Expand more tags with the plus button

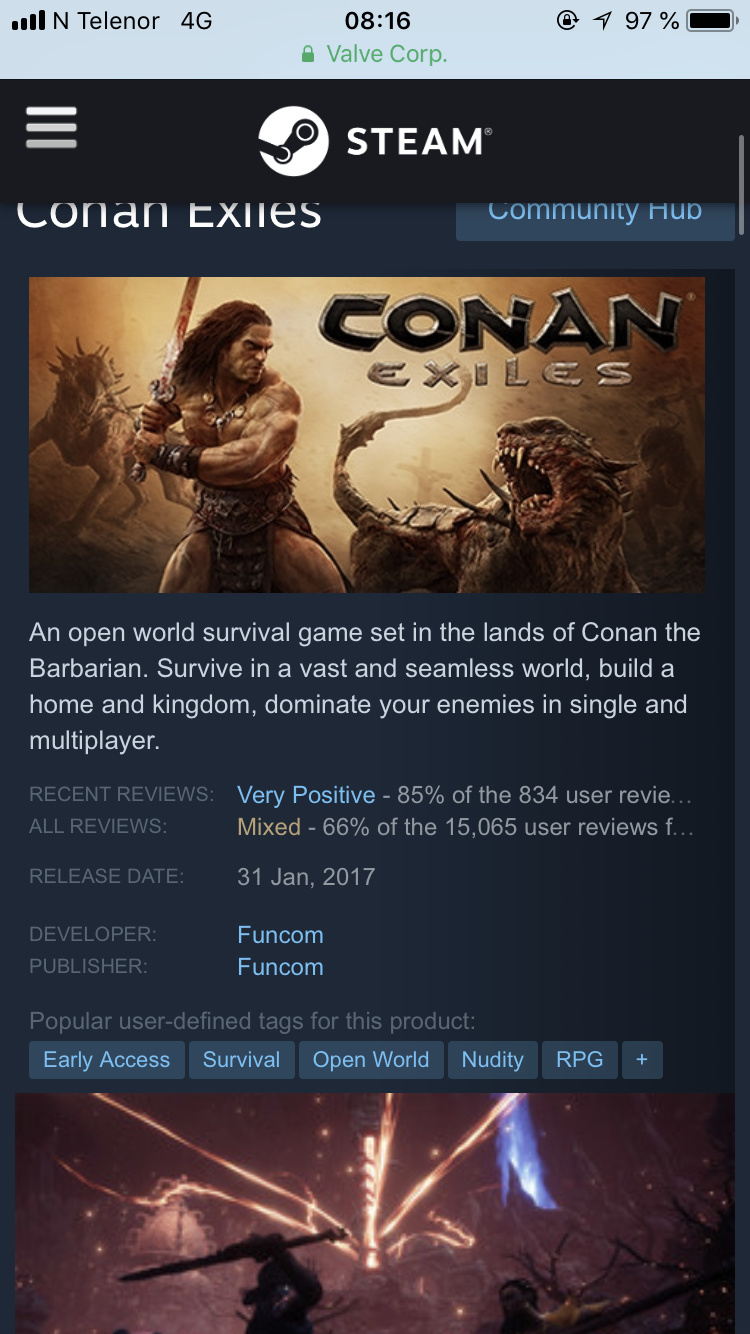click(x=642, y=1060)
